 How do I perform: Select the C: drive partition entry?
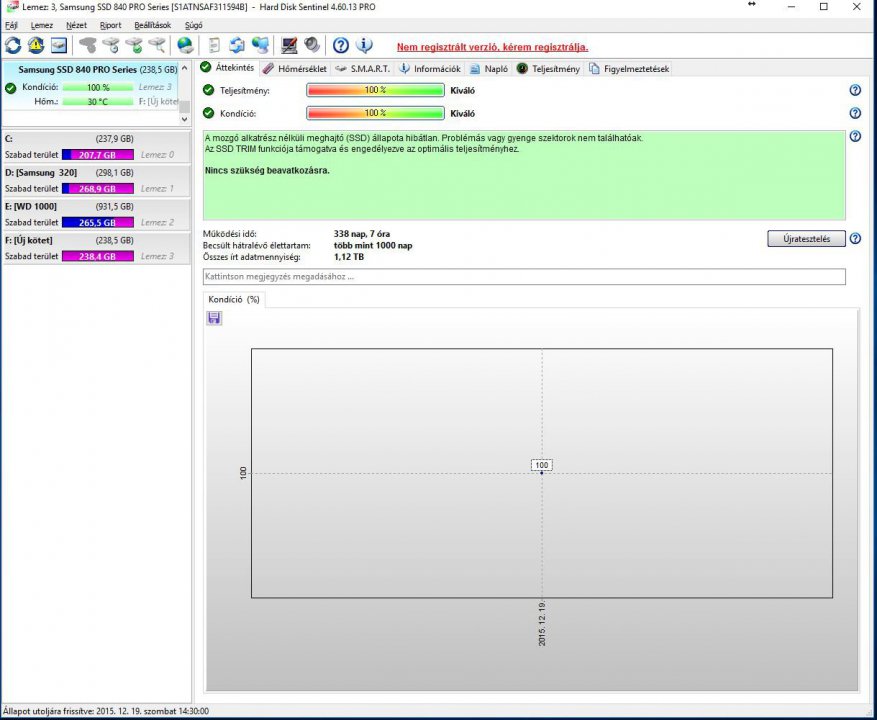pos(96,147)
